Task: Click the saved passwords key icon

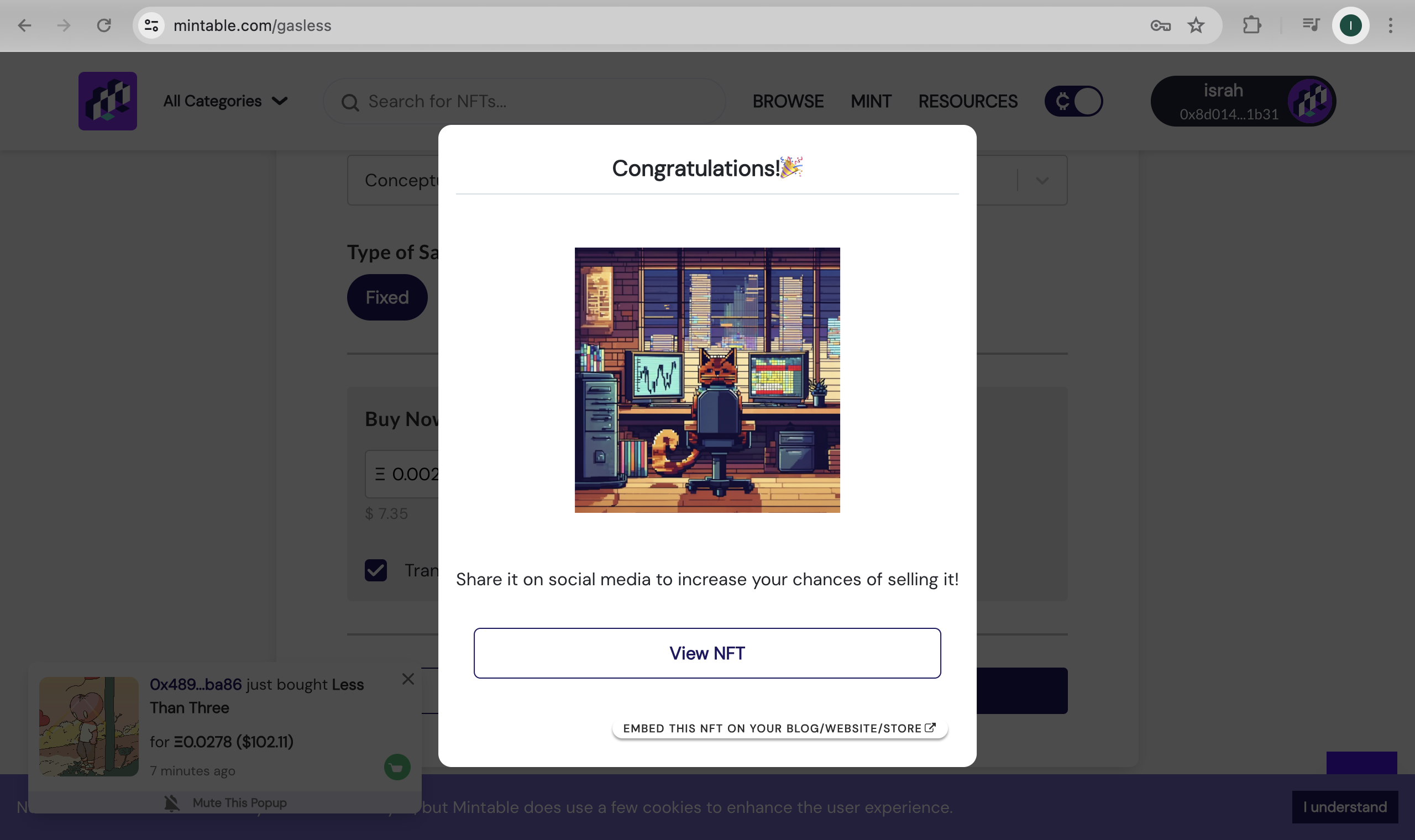Action: coord(1160,25)
